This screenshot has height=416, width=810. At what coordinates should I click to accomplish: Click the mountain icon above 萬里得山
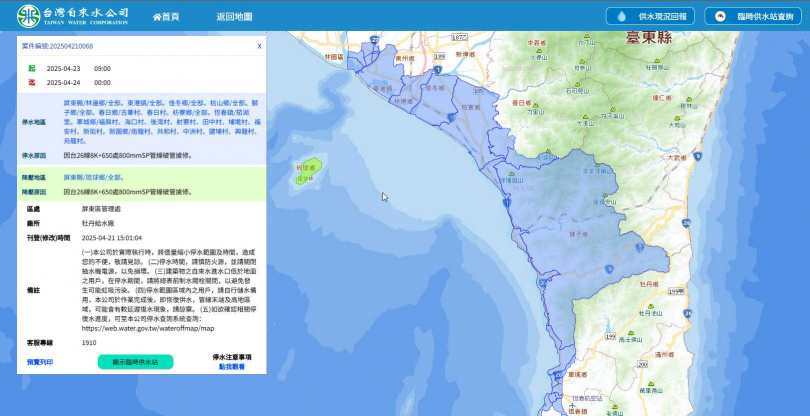[652, 384]
